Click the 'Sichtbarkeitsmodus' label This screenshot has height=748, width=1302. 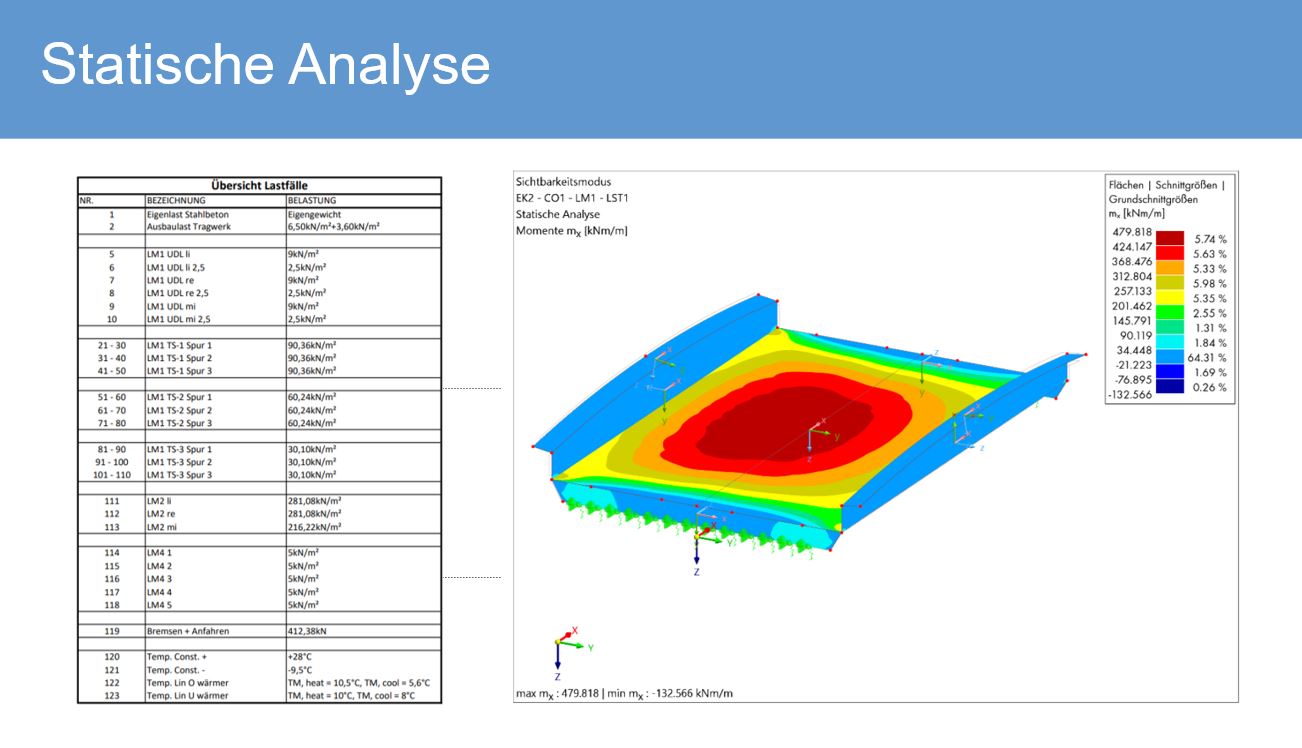tap(563, 182)
